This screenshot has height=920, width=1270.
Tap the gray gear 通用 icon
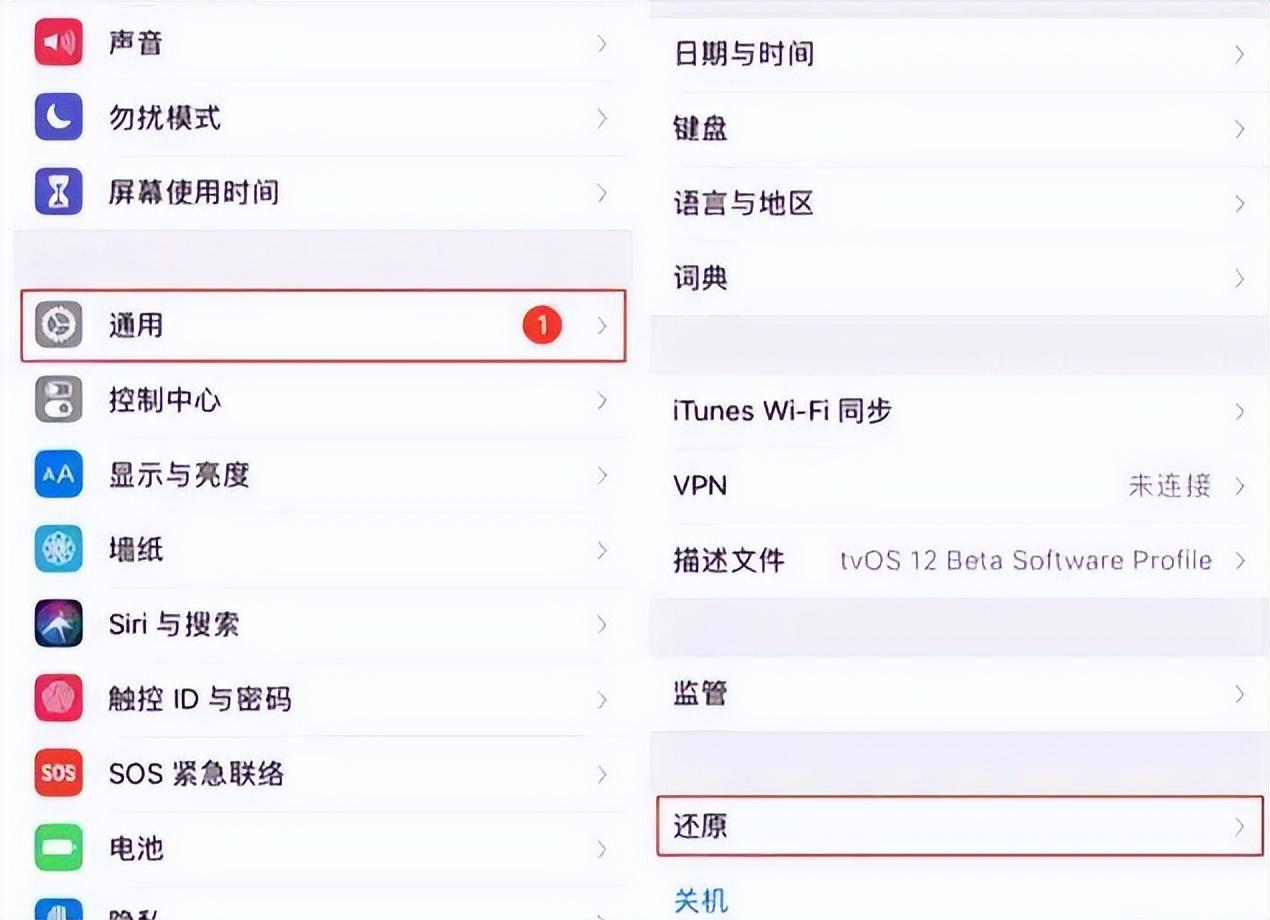point(59,325)
